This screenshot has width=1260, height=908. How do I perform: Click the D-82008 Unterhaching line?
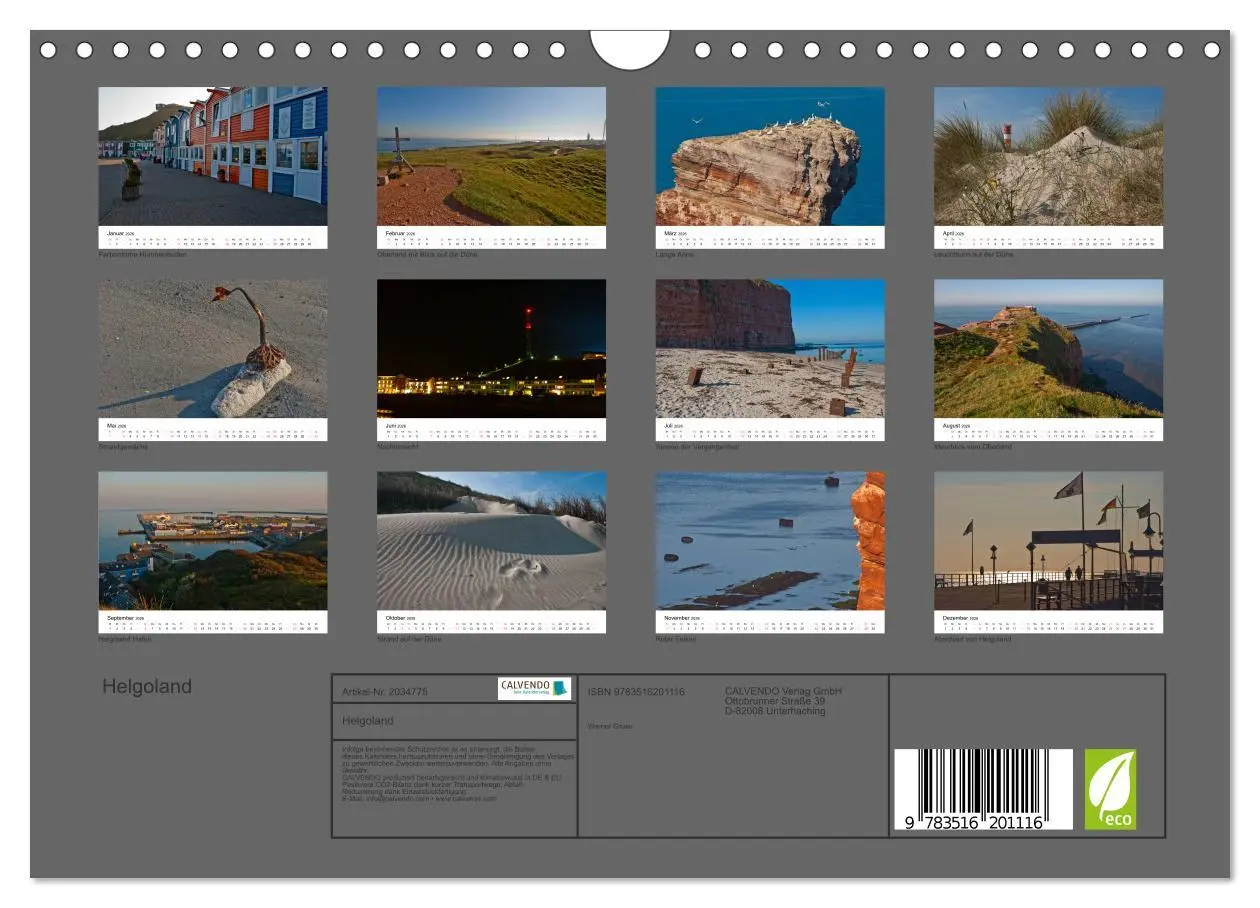coord(775,711)
